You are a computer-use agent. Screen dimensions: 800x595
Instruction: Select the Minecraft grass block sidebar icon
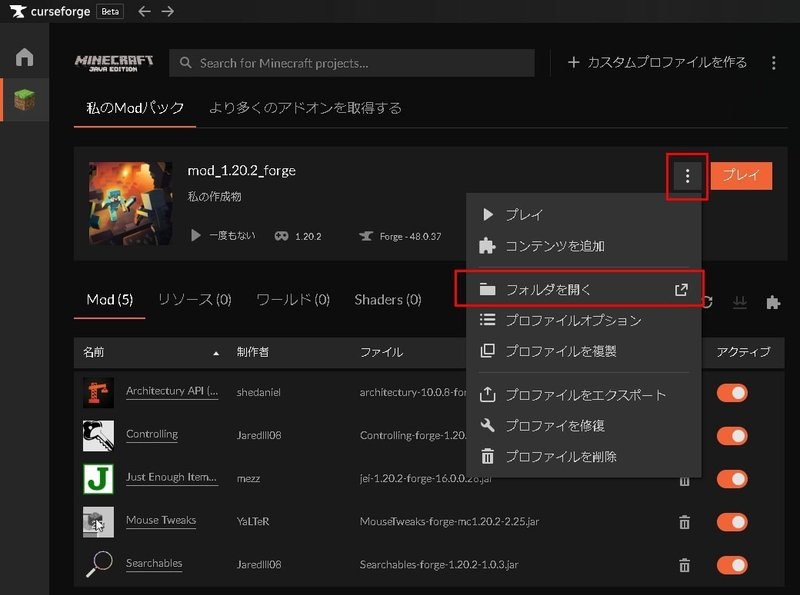point(24,100)
